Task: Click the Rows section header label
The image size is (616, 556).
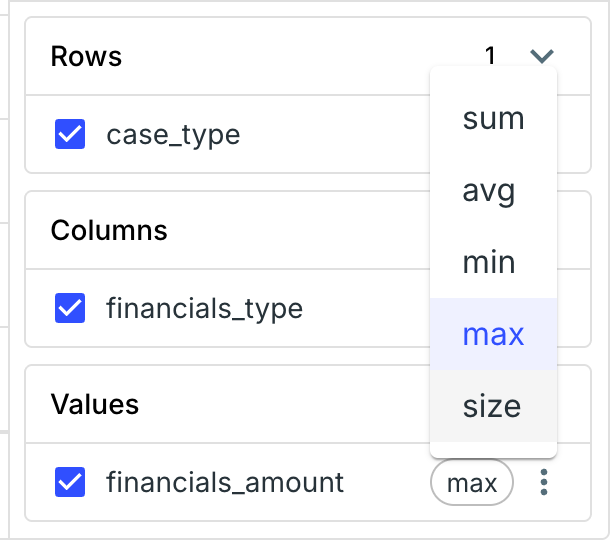Action: 86,56
